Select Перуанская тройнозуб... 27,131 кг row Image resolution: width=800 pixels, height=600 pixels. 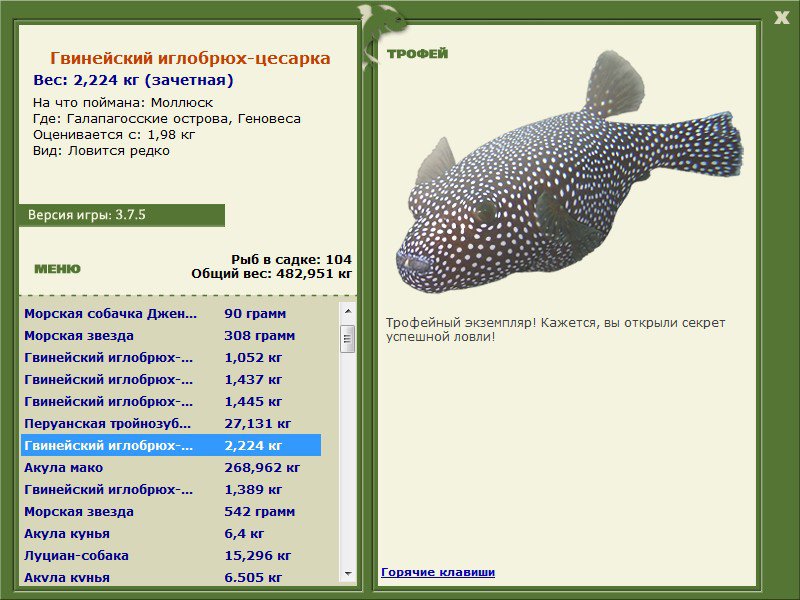[171, 423]
